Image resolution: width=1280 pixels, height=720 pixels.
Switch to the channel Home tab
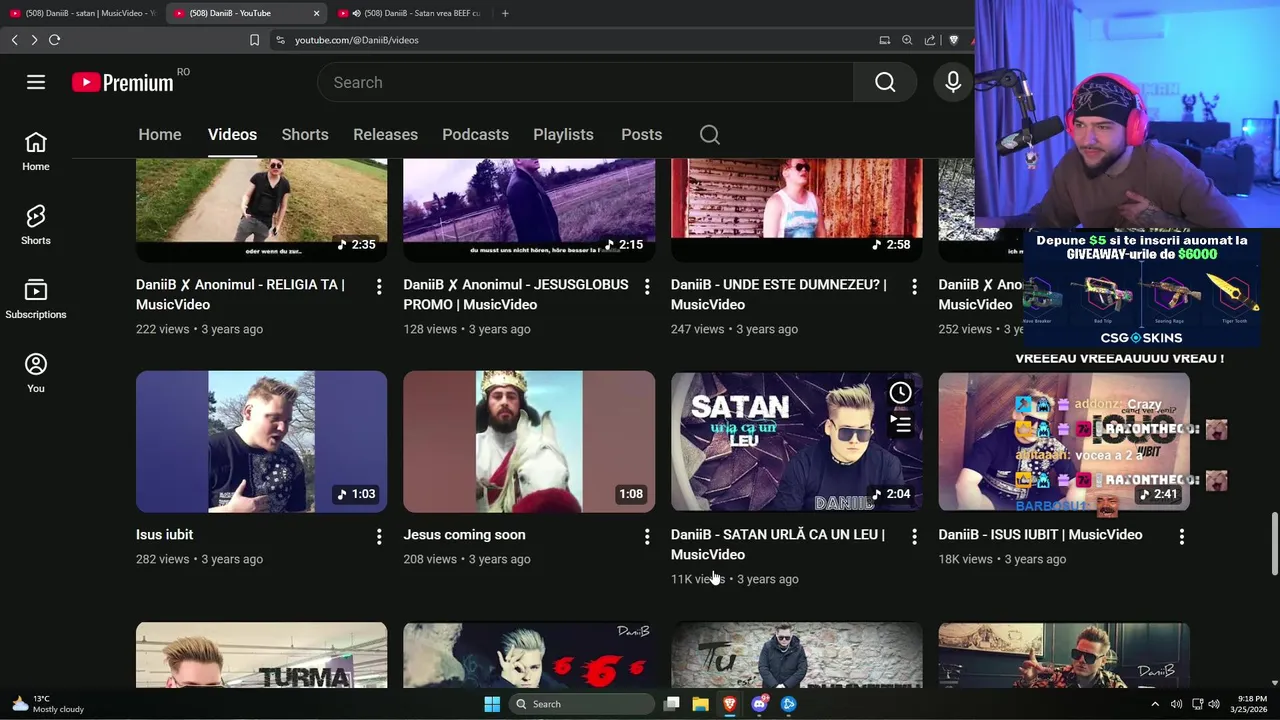coord(160,135)
